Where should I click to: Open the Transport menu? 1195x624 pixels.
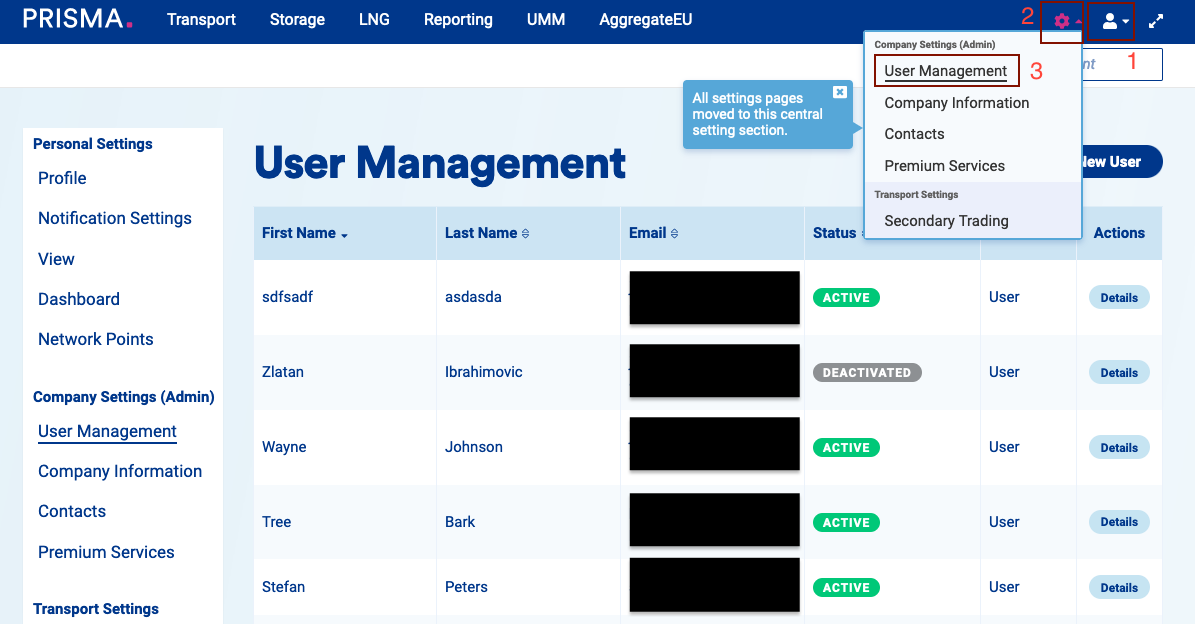coord(201,20)
